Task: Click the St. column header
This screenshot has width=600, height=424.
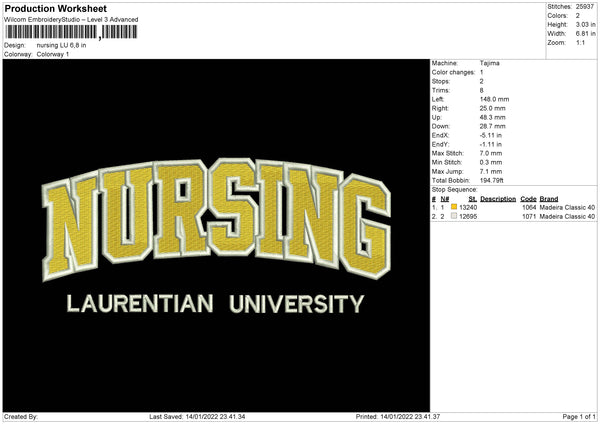Action: click(x=472, y=199)
